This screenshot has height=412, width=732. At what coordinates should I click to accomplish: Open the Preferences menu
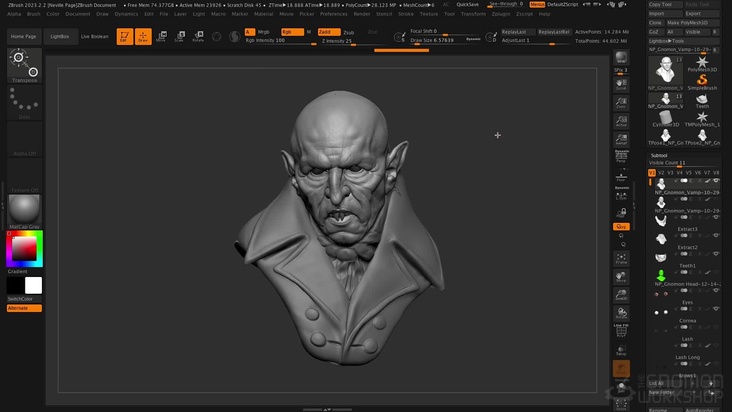[x=334, y=14]
